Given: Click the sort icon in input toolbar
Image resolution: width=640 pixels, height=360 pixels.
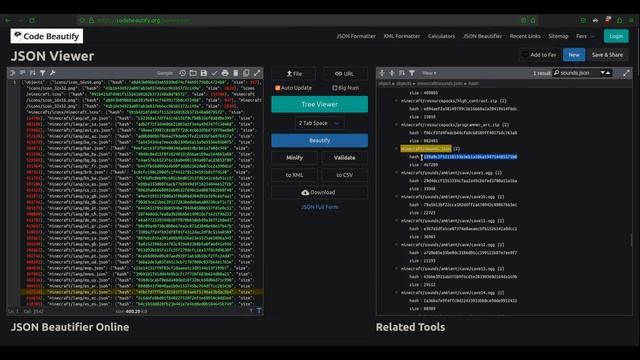Looking at the screenshot, I should [x=33, y=73].
